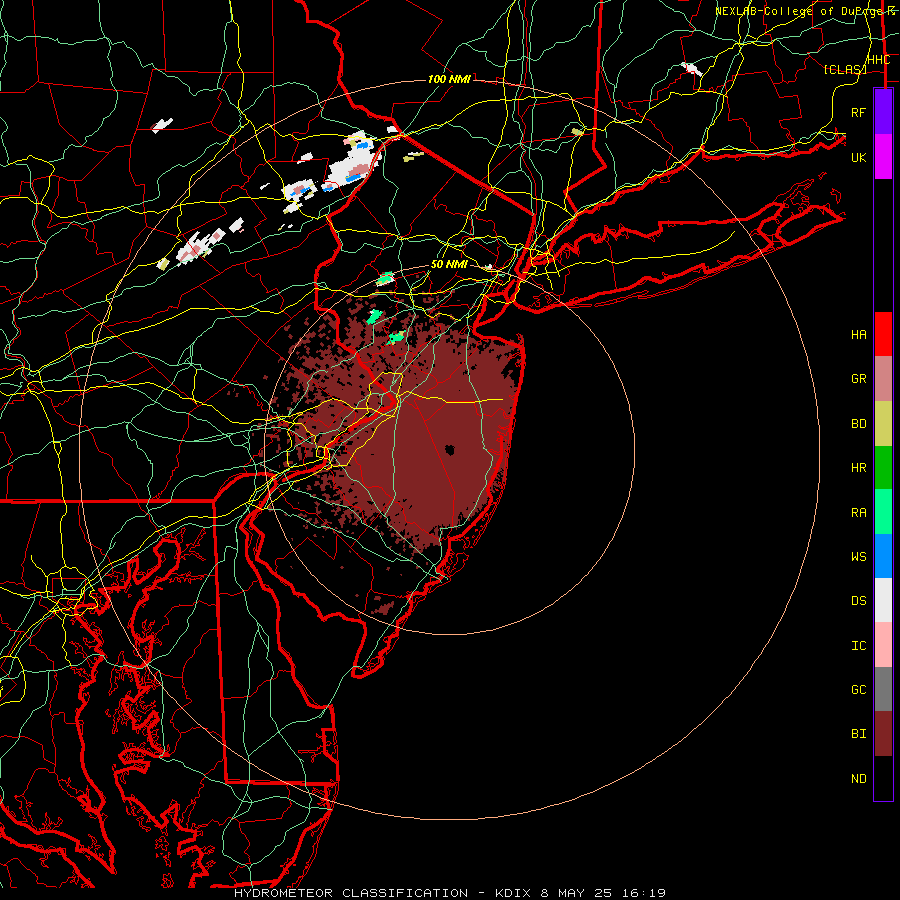The height and width of the screenshot is (900, 900).
Task: Click the 'ND' legend label
Action: point(858,779)
